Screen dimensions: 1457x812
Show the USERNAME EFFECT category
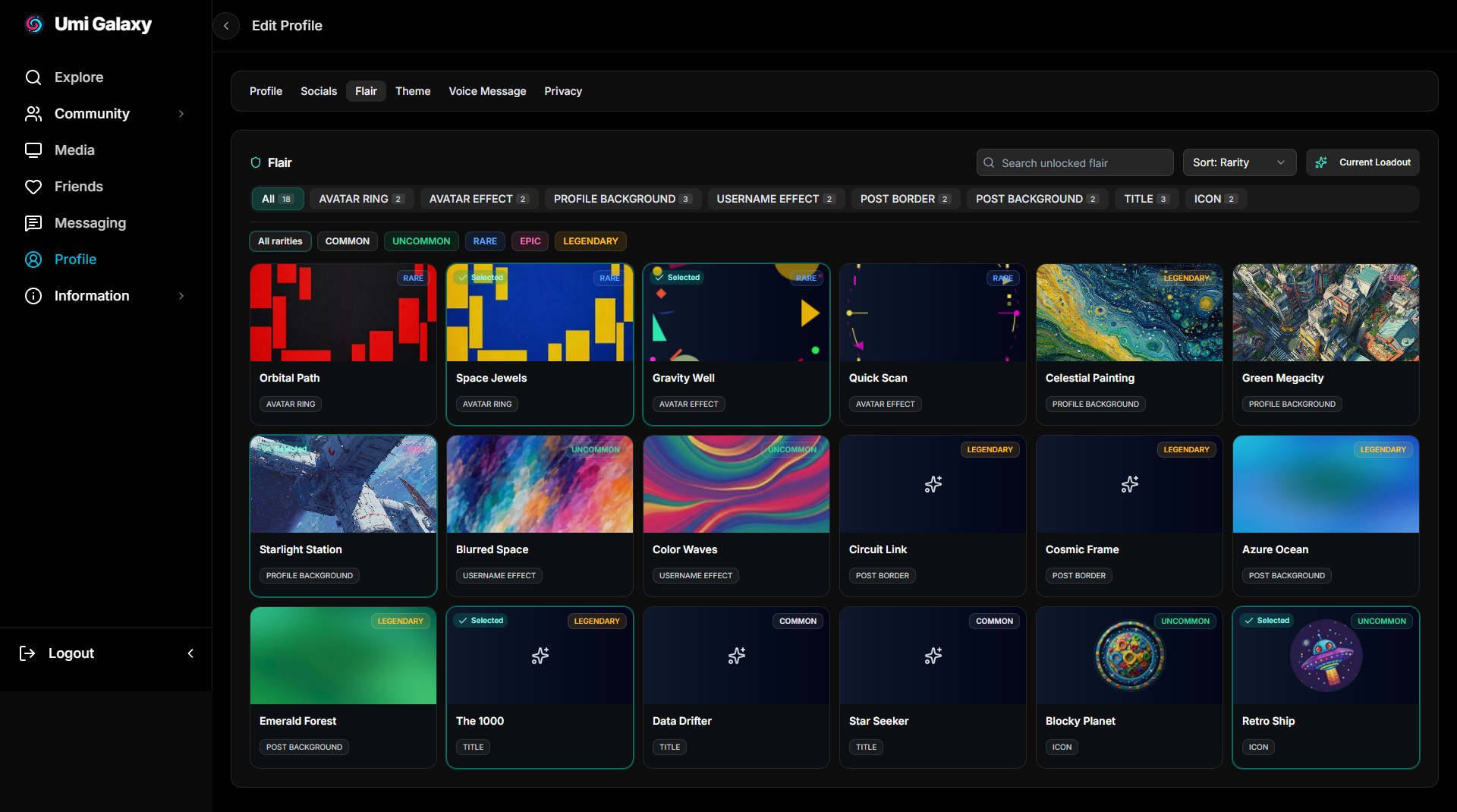pyautogui.click(x=776, y=199)
